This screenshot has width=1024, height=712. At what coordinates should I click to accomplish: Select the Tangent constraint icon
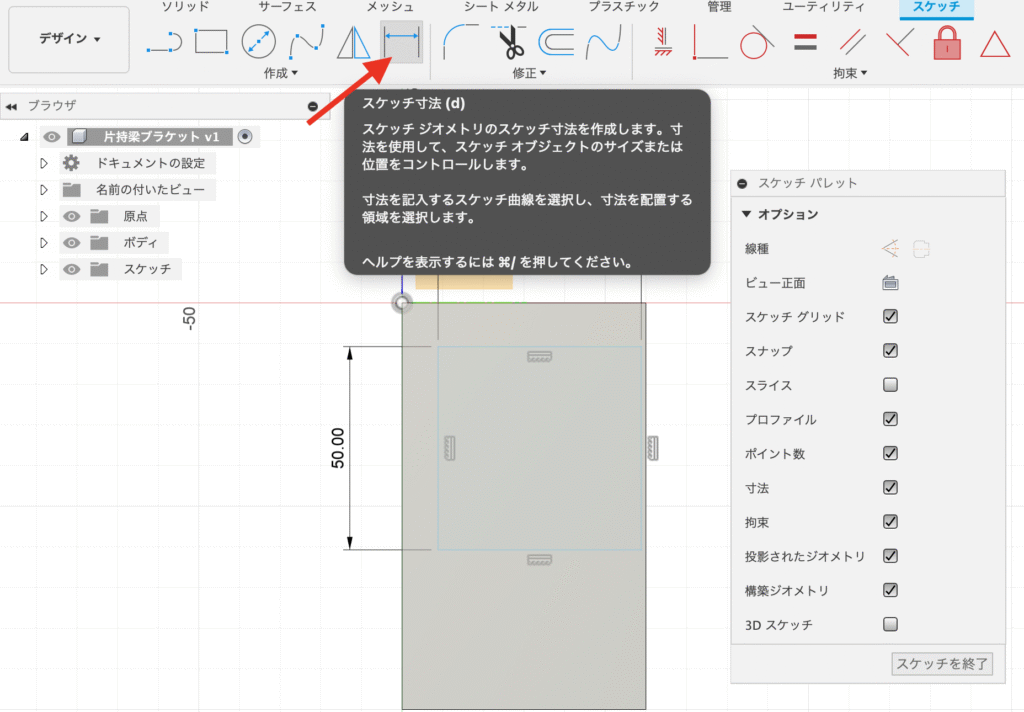click(757, 43)
